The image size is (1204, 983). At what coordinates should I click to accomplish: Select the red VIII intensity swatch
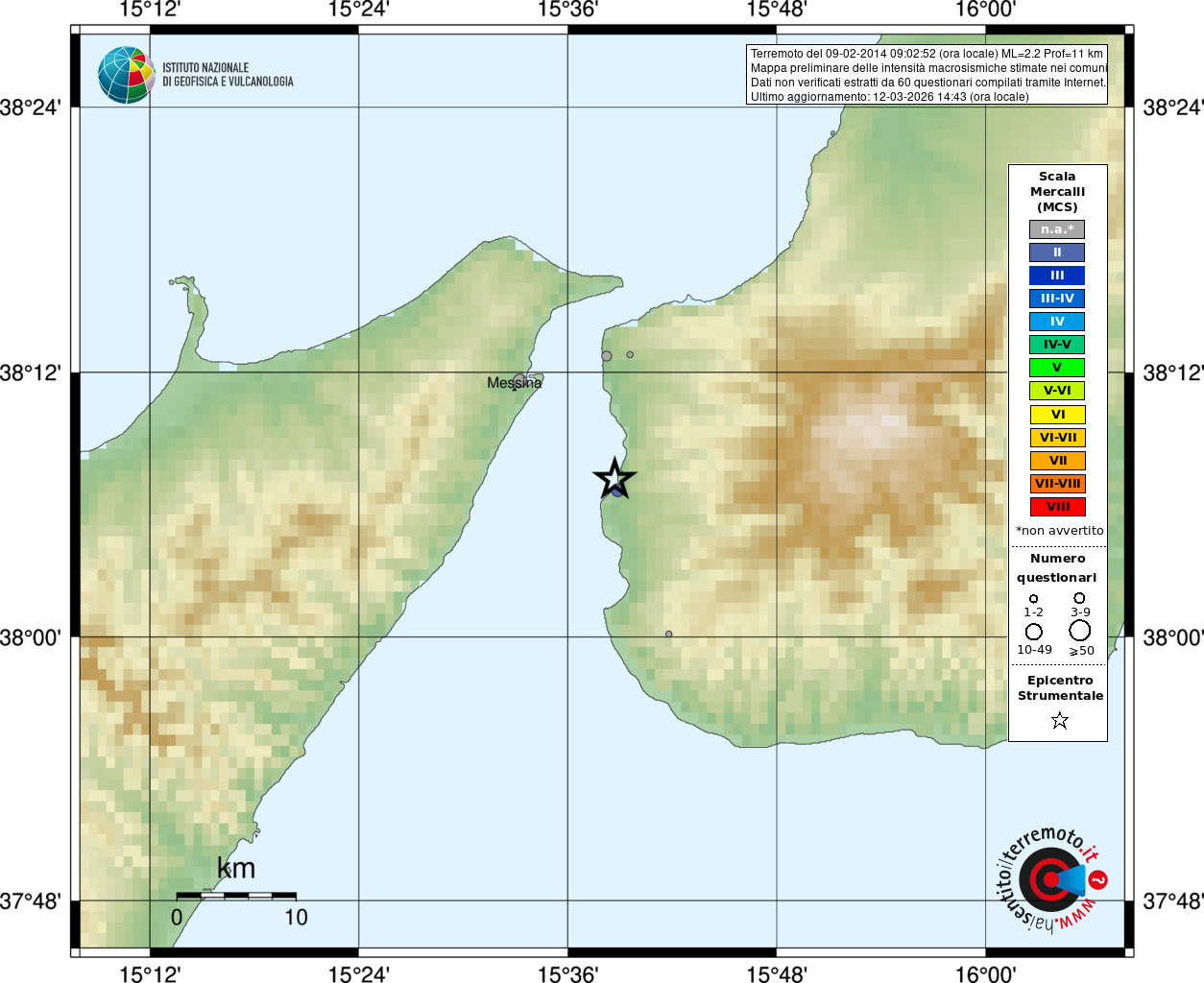1057,507
